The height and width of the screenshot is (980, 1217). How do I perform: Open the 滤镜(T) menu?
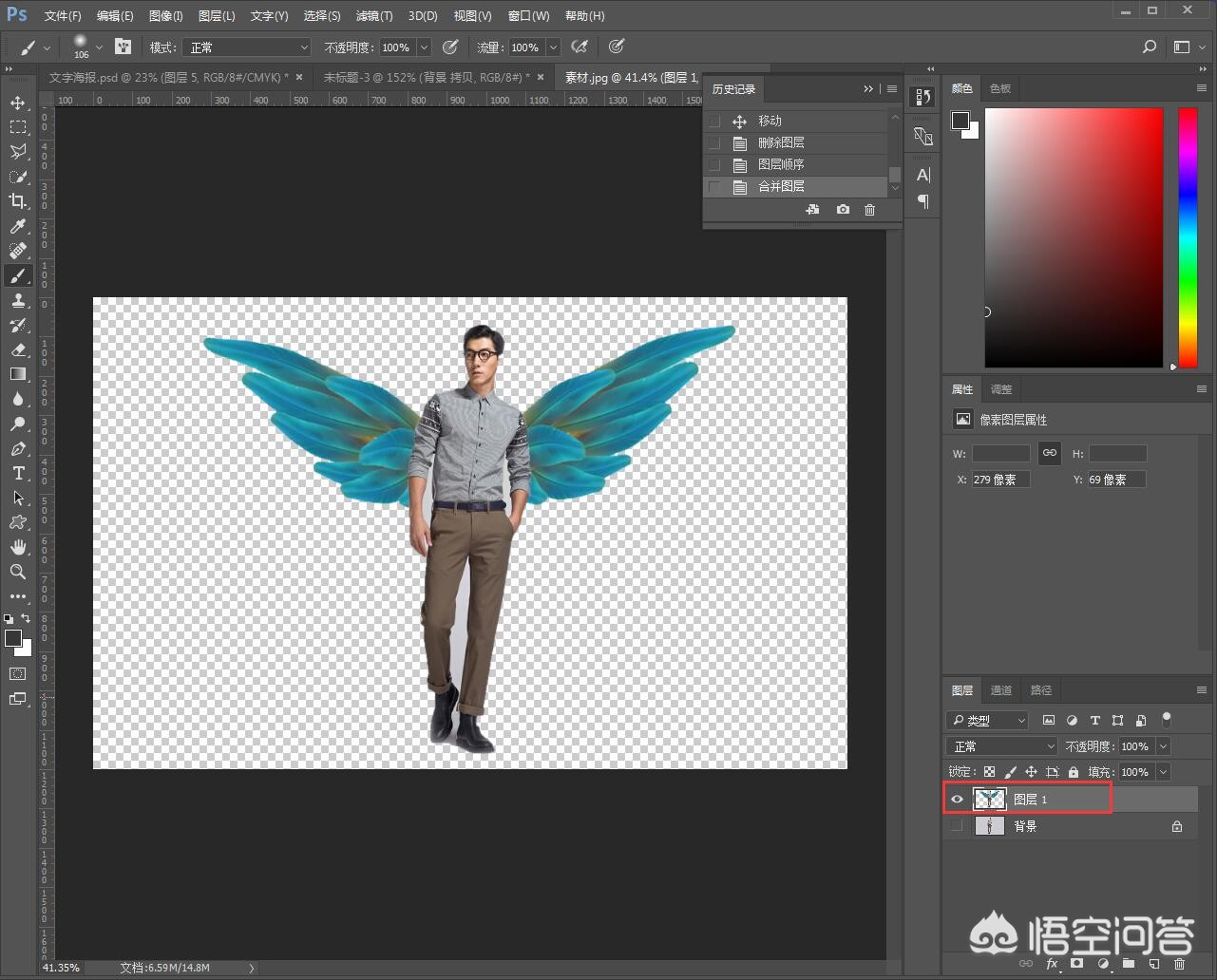373,16
